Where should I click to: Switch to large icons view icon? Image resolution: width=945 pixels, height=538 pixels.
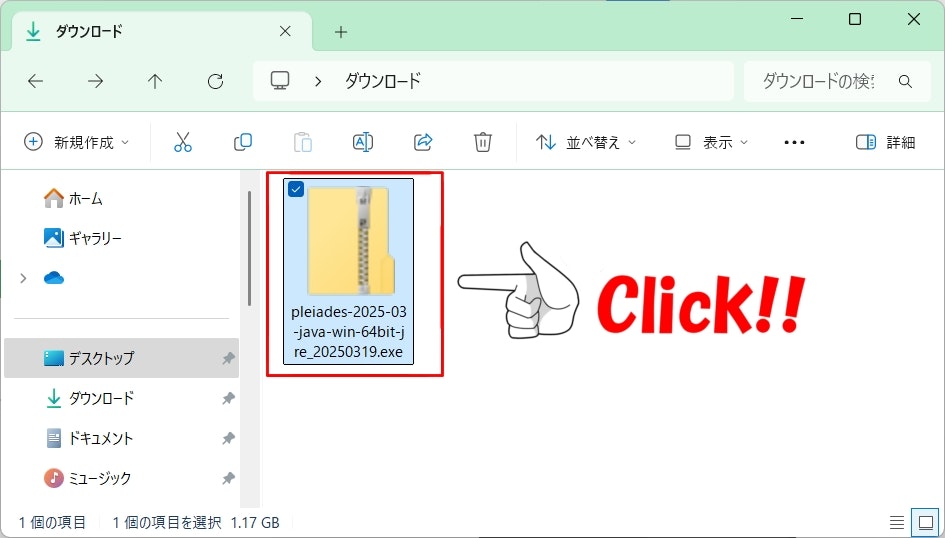(x=925, y=522)
